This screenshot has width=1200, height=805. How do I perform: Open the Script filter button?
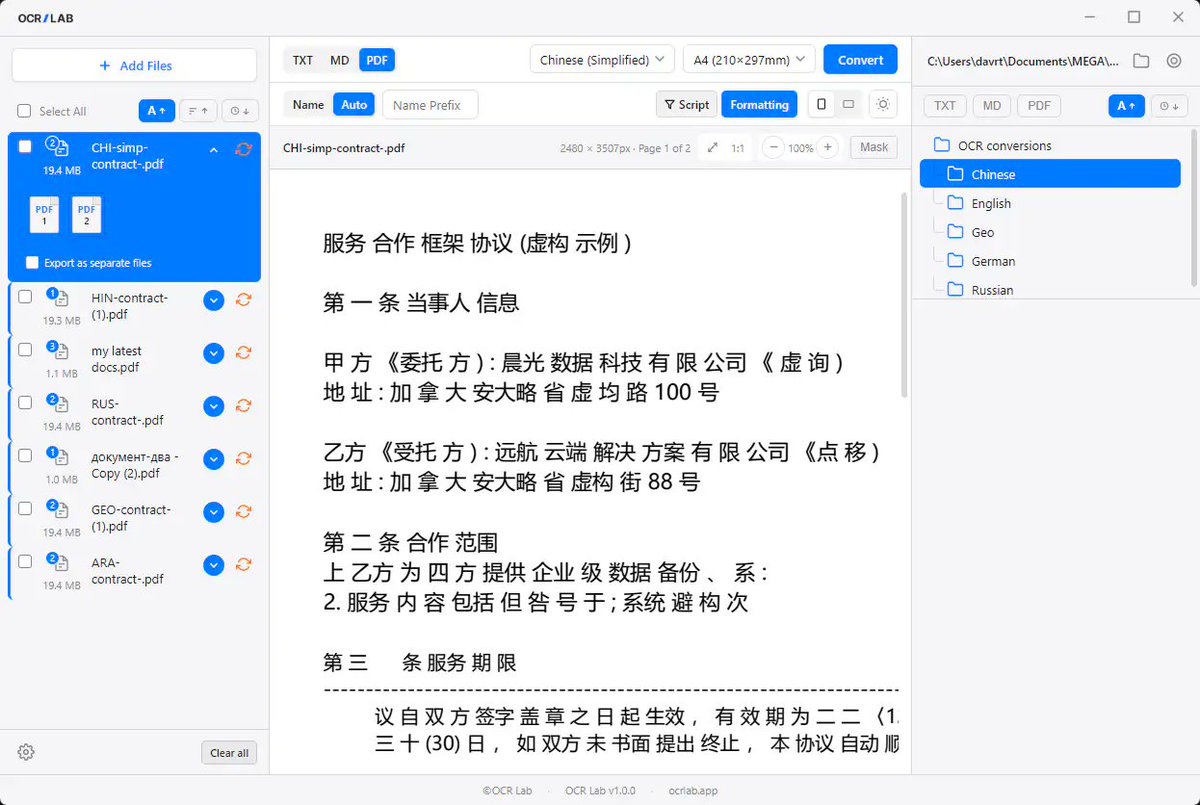pyautogui.click(x=686, y=104)
